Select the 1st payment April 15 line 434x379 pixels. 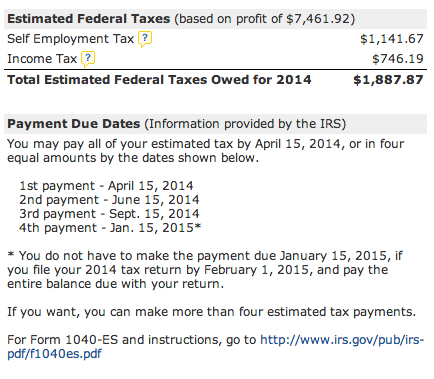click(106, 186)
